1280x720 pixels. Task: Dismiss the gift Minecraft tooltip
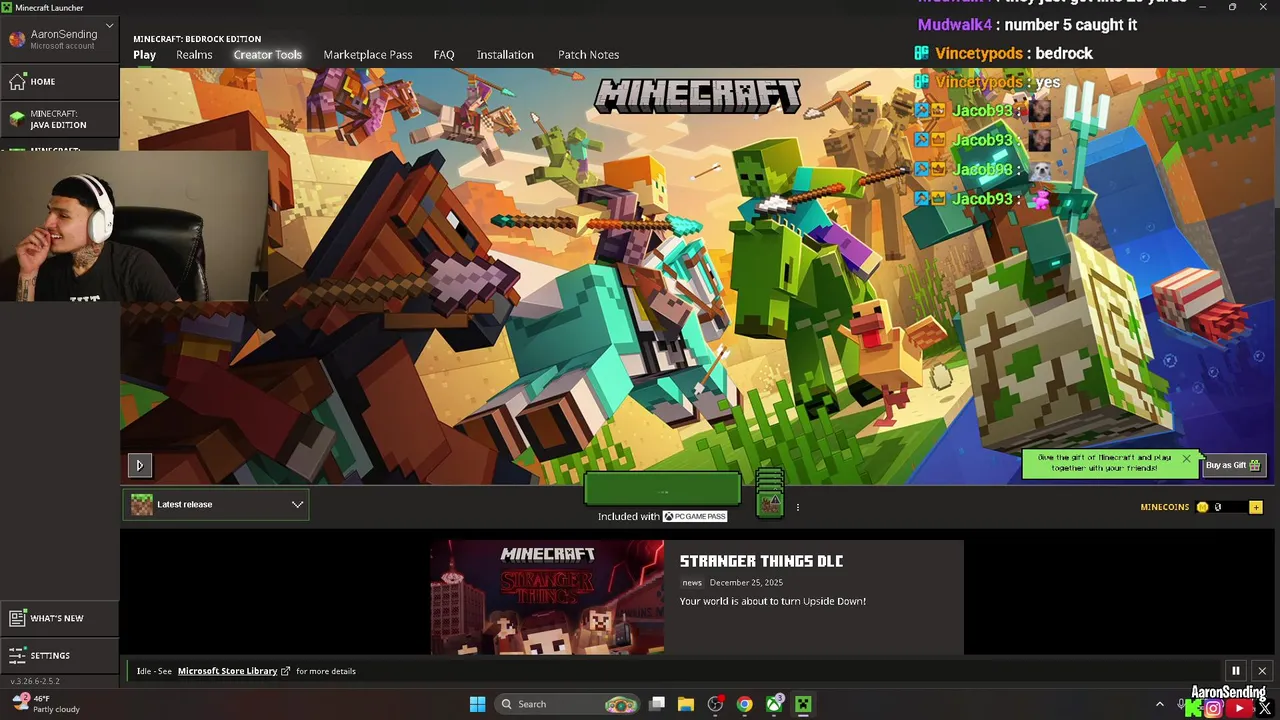1186,459
